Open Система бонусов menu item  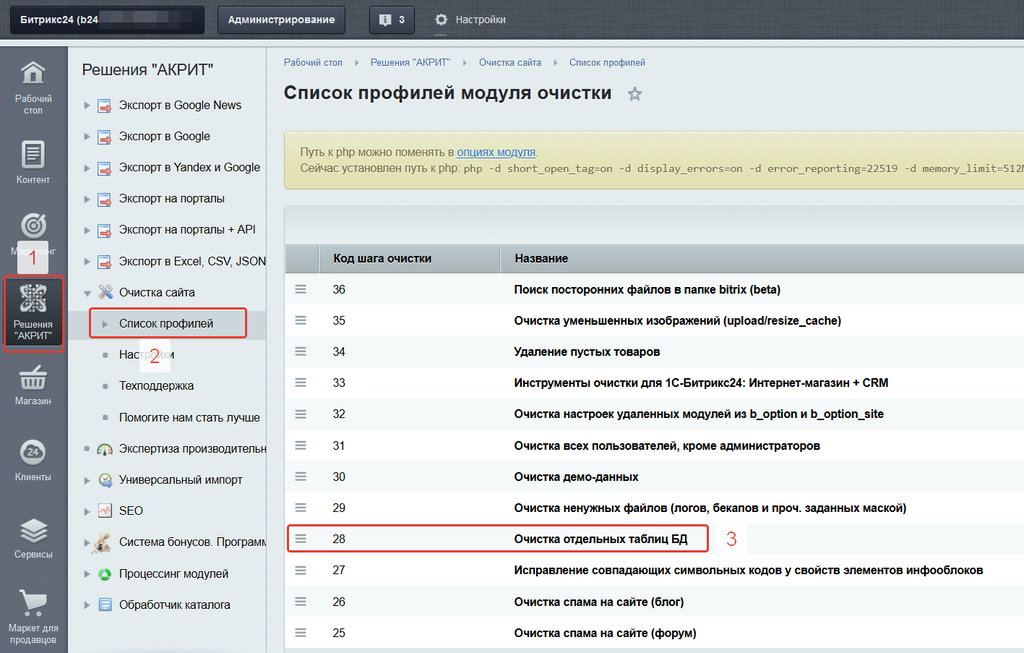[192, 542]
